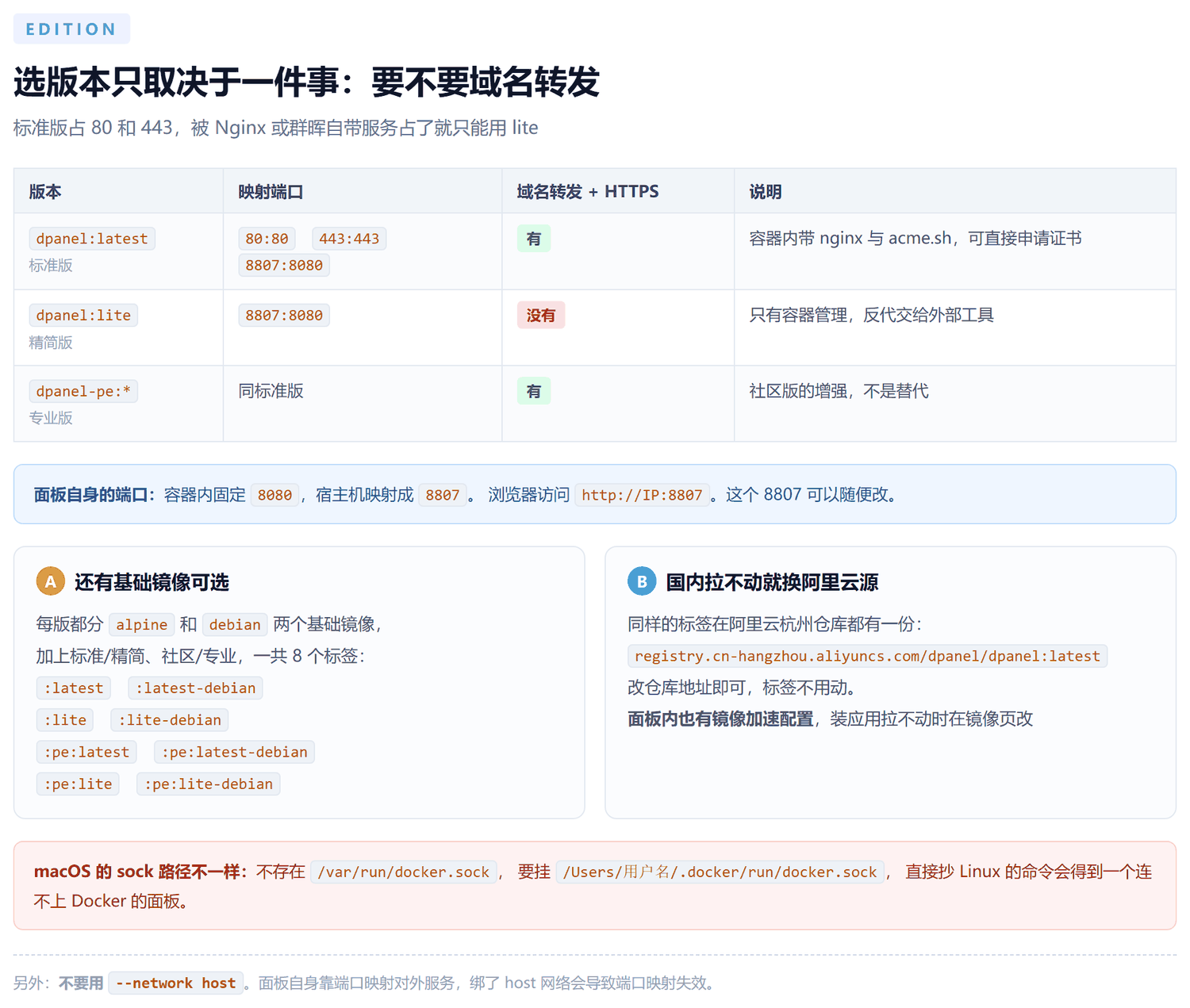This screenshot has width=1190, height=1008.
Task: Click the 8080 code in the port note
Action: [x=274, y=495]
